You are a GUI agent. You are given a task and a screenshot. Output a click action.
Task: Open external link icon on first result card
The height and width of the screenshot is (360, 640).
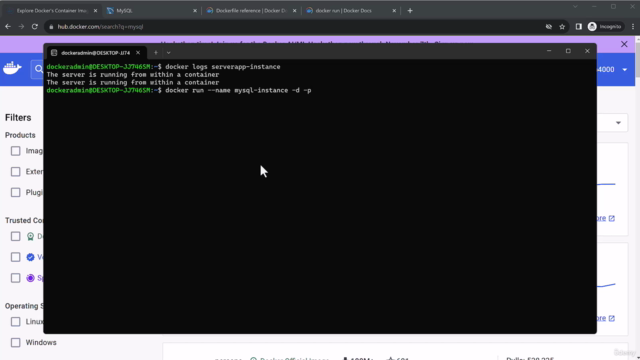tap(611, 218)
